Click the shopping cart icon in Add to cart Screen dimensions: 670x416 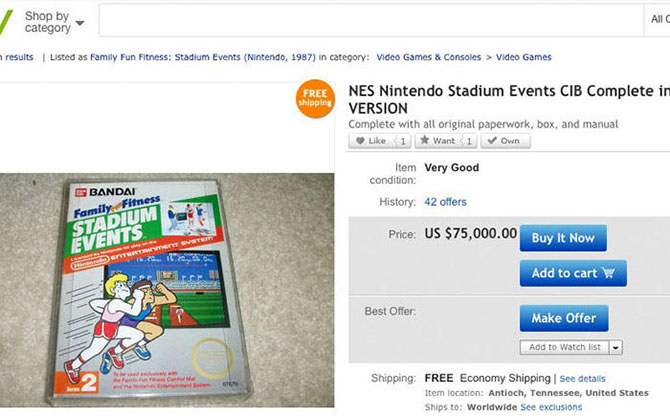pyautogui.click(x=608, y=272)
